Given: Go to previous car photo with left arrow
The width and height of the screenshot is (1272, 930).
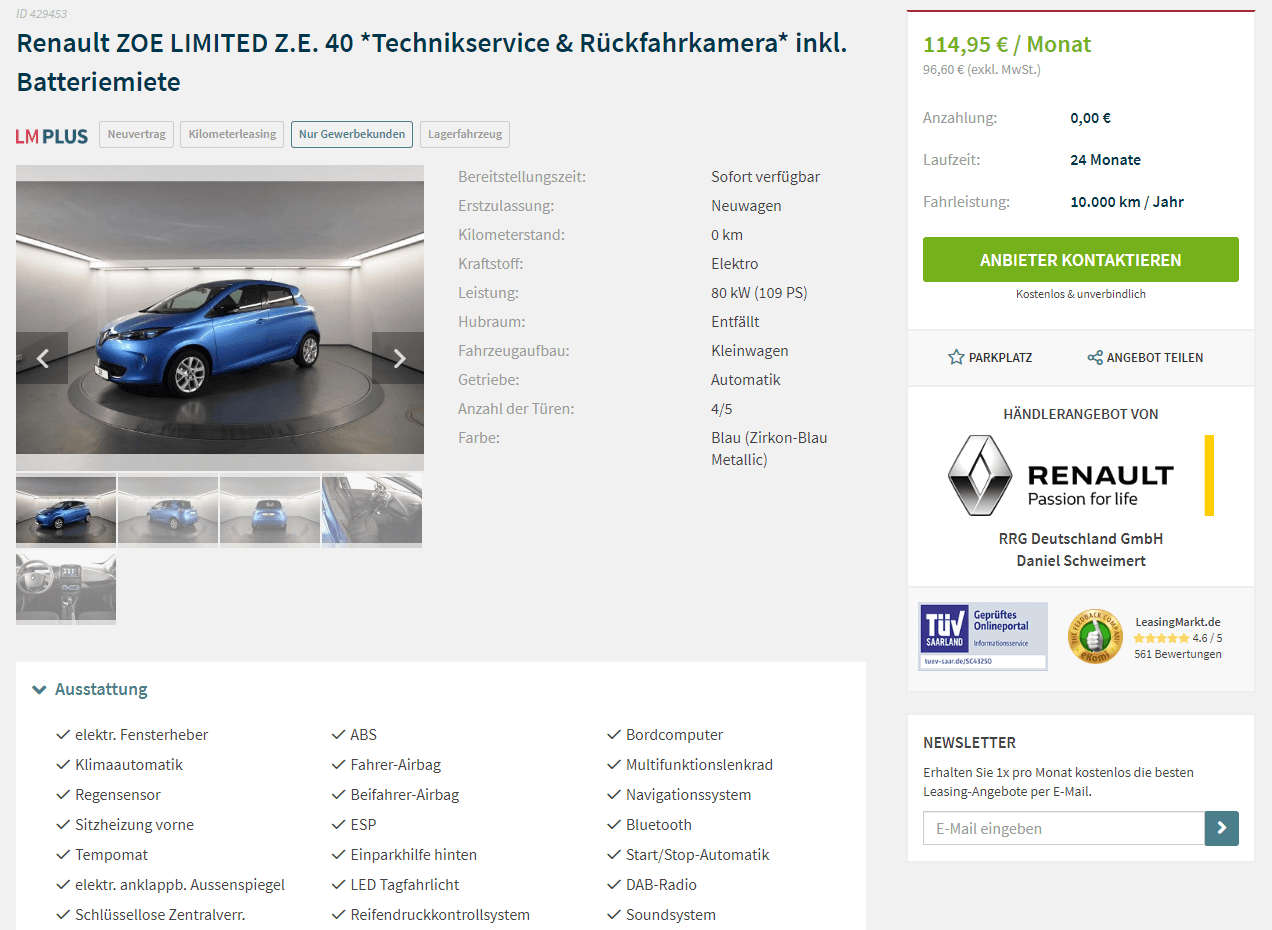Looking at the screenshot, I should pyautogui.click(x=42, y=358).
